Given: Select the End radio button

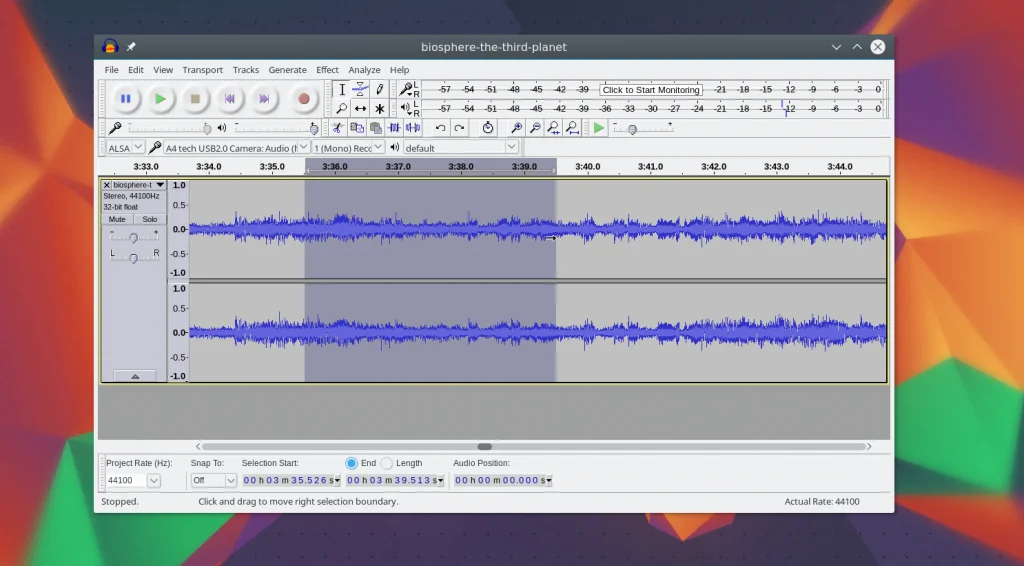Looking at the screenshot, I should (351, 463).
